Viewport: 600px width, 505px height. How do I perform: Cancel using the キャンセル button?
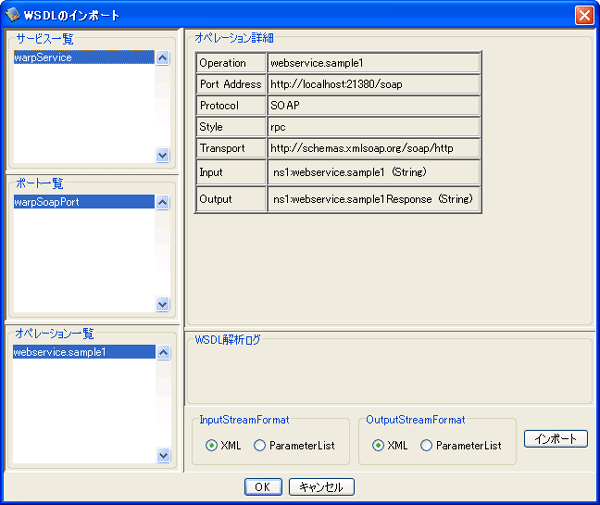[x=322, y=487]
